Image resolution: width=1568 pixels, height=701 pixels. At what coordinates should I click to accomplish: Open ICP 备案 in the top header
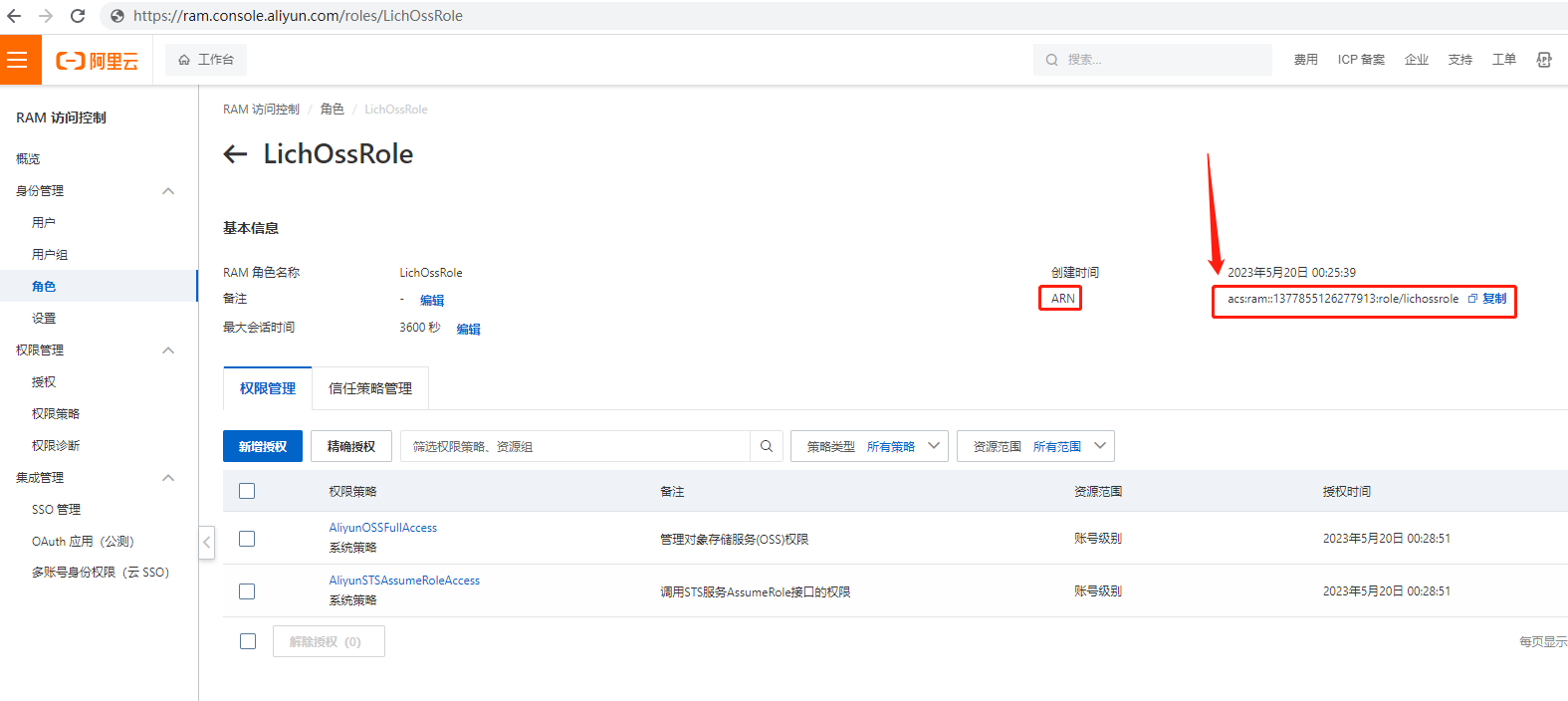tap(1361, 60)
